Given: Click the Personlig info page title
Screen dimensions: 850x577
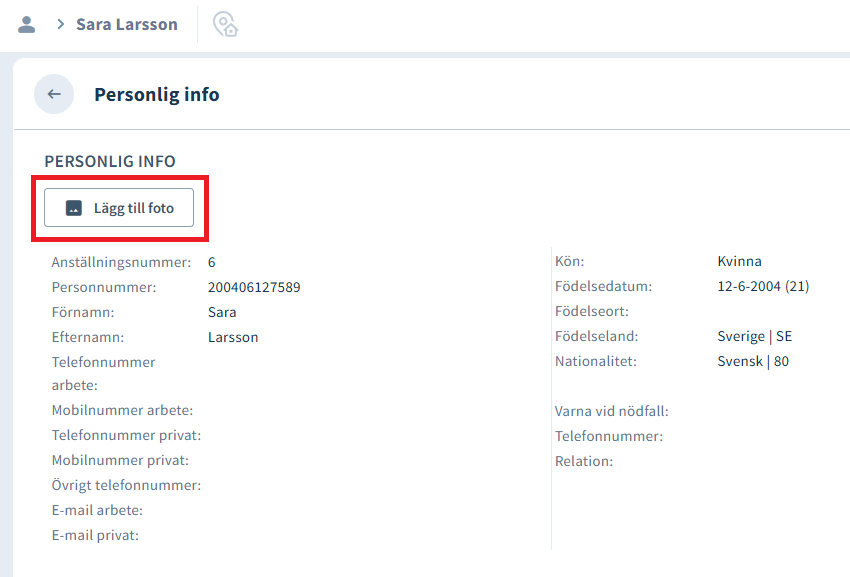Looking at the screenshot, I should pos(157,94).
